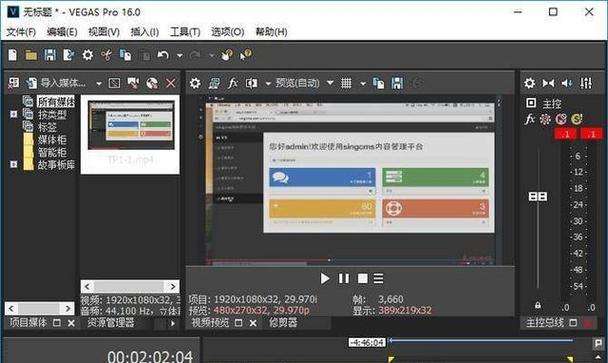Reset left red clip indicator
The height and width of the screenshot is (363, 608).
(x=566, y=134)
